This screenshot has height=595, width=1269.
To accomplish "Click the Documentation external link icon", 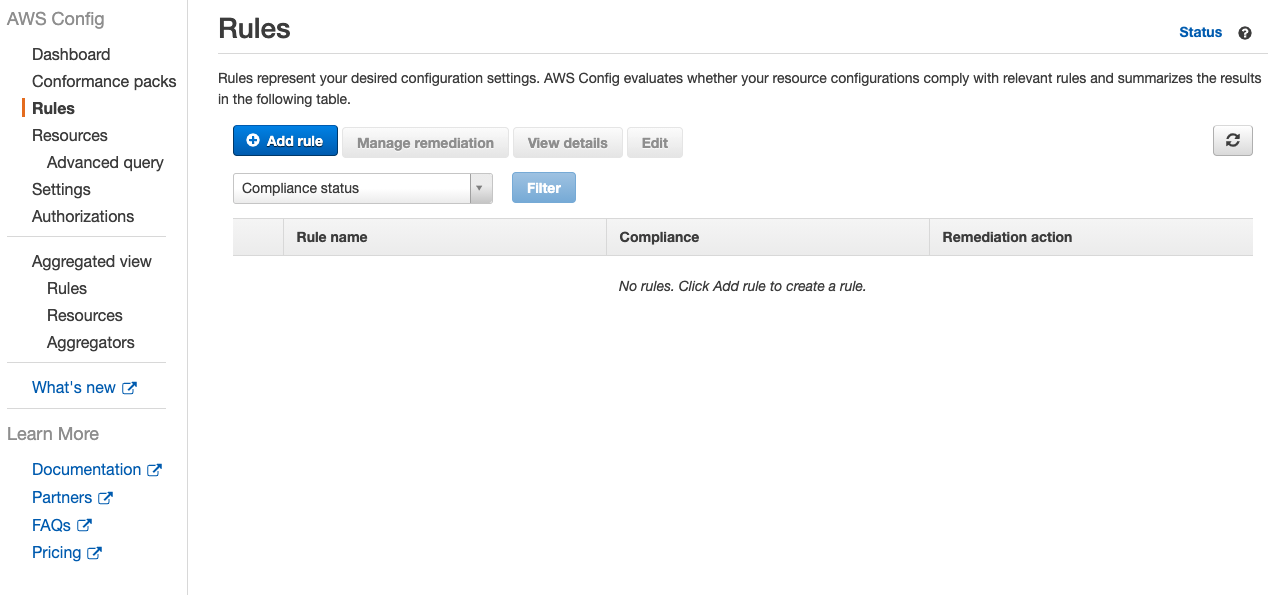I will coord(155,469).
